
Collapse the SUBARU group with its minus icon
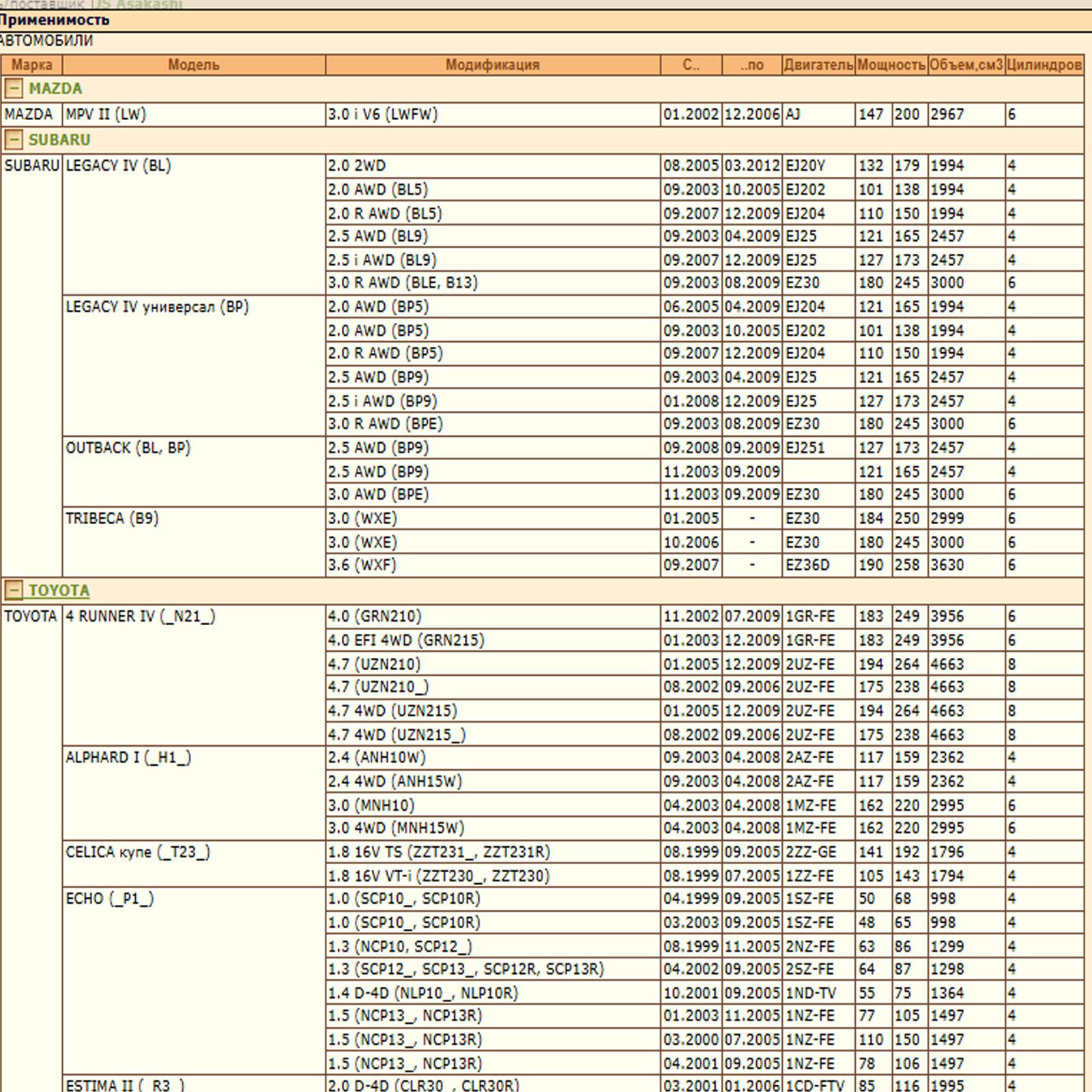[13, 140]
